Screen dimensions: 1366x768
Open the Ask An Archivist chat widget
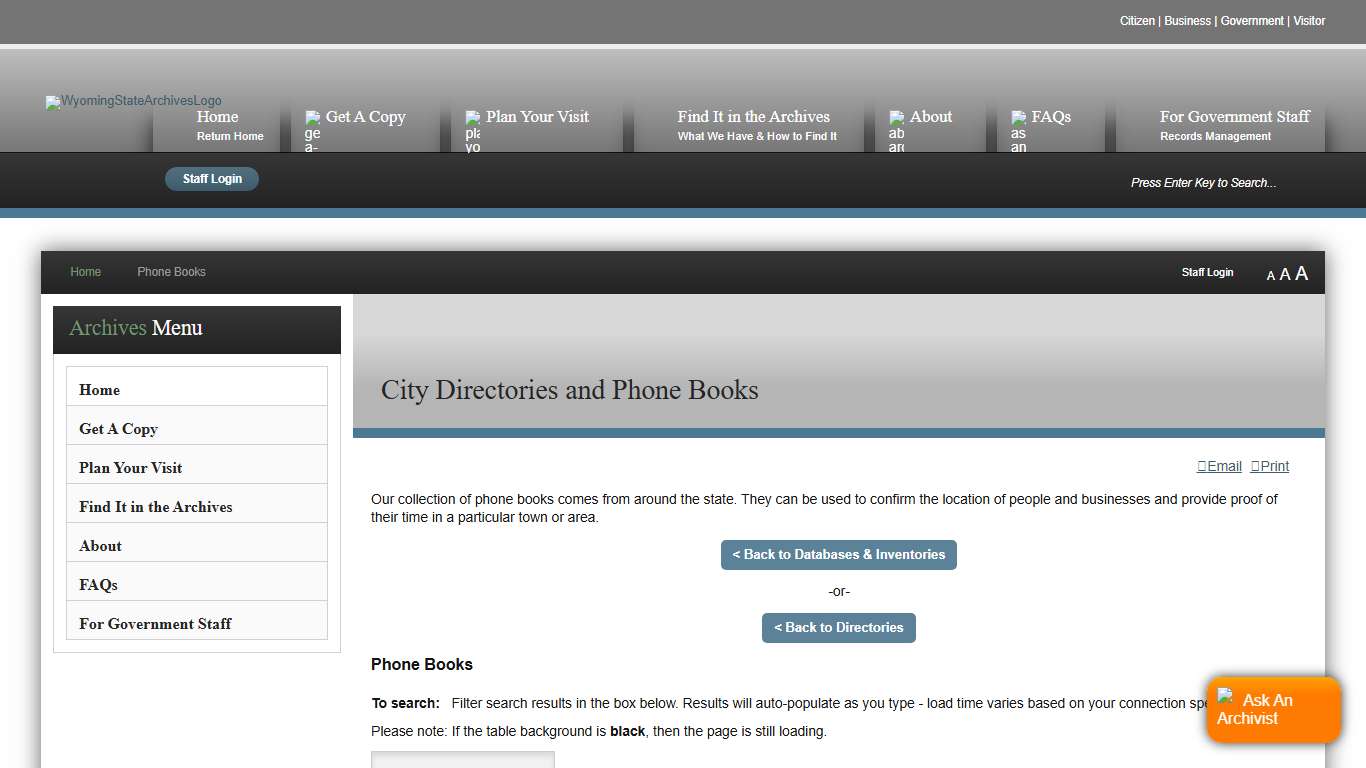tap(1272, 709)
